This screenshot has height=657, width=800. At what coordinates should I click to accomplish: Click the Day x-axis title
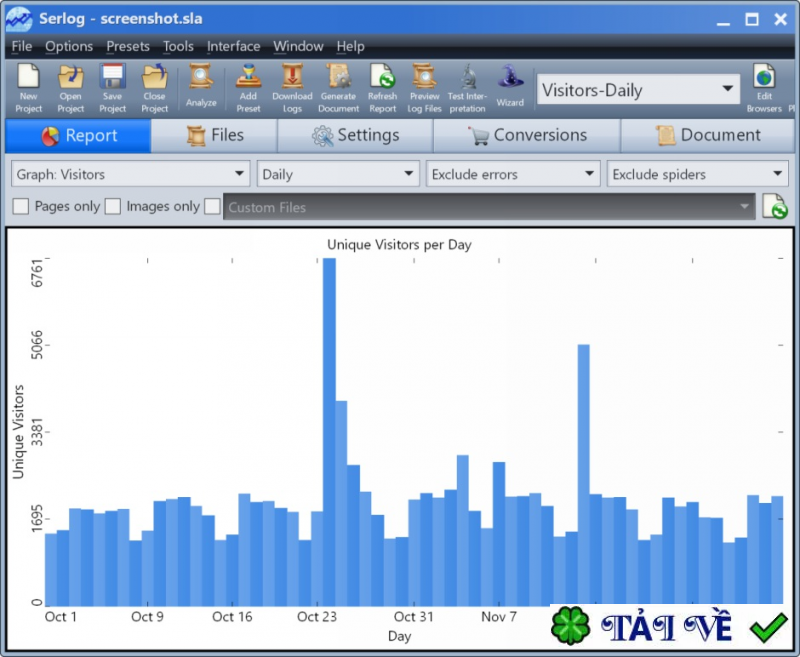tap(399, 636)
